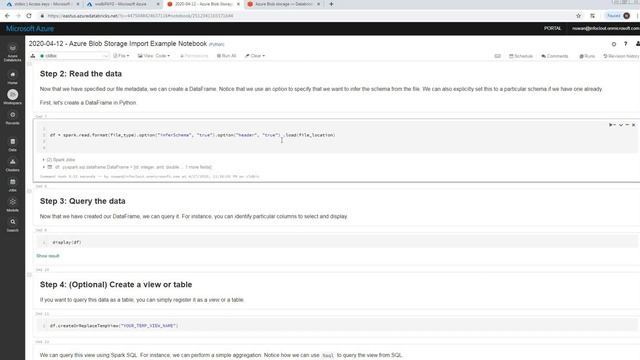Click the Permissions button
Screen dimensions: 640x360
coord(194,56)
